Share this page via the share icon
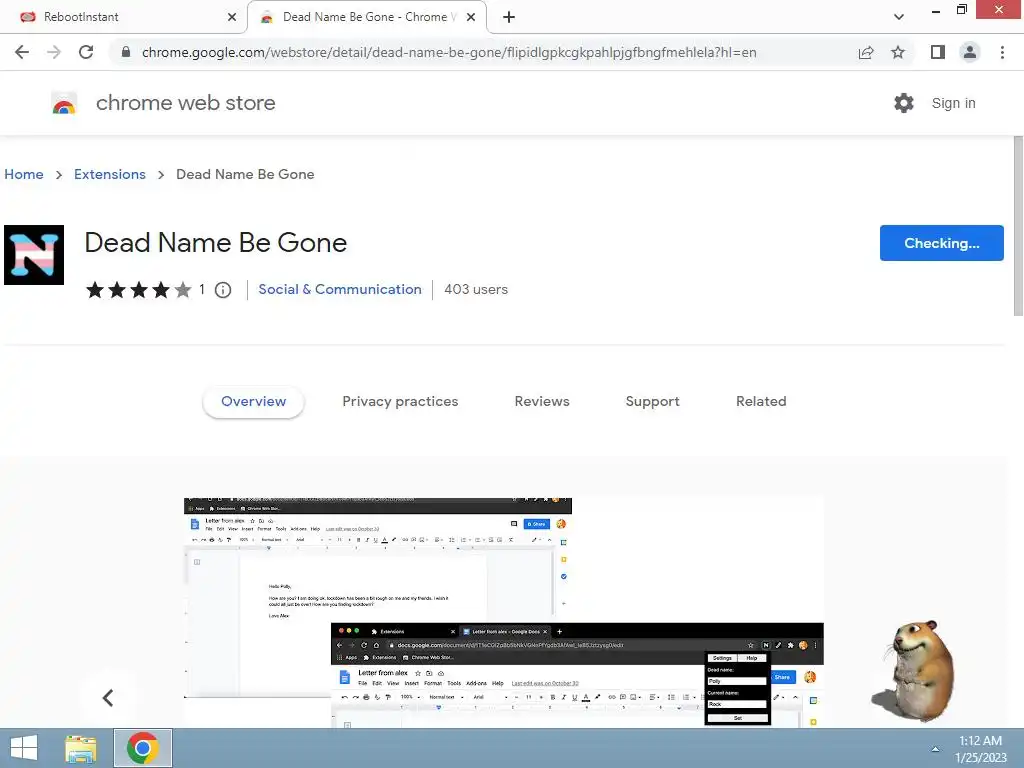This screenshot has height=768, width=1024. pyautogui.click(x=866, y=52)
